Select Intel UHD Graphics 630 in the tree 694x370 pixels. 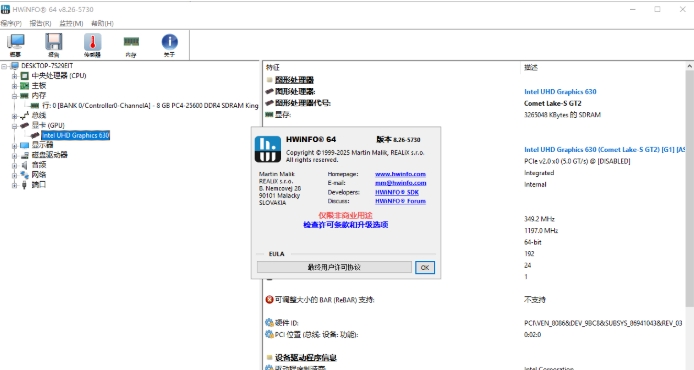(x=75, y=135)
